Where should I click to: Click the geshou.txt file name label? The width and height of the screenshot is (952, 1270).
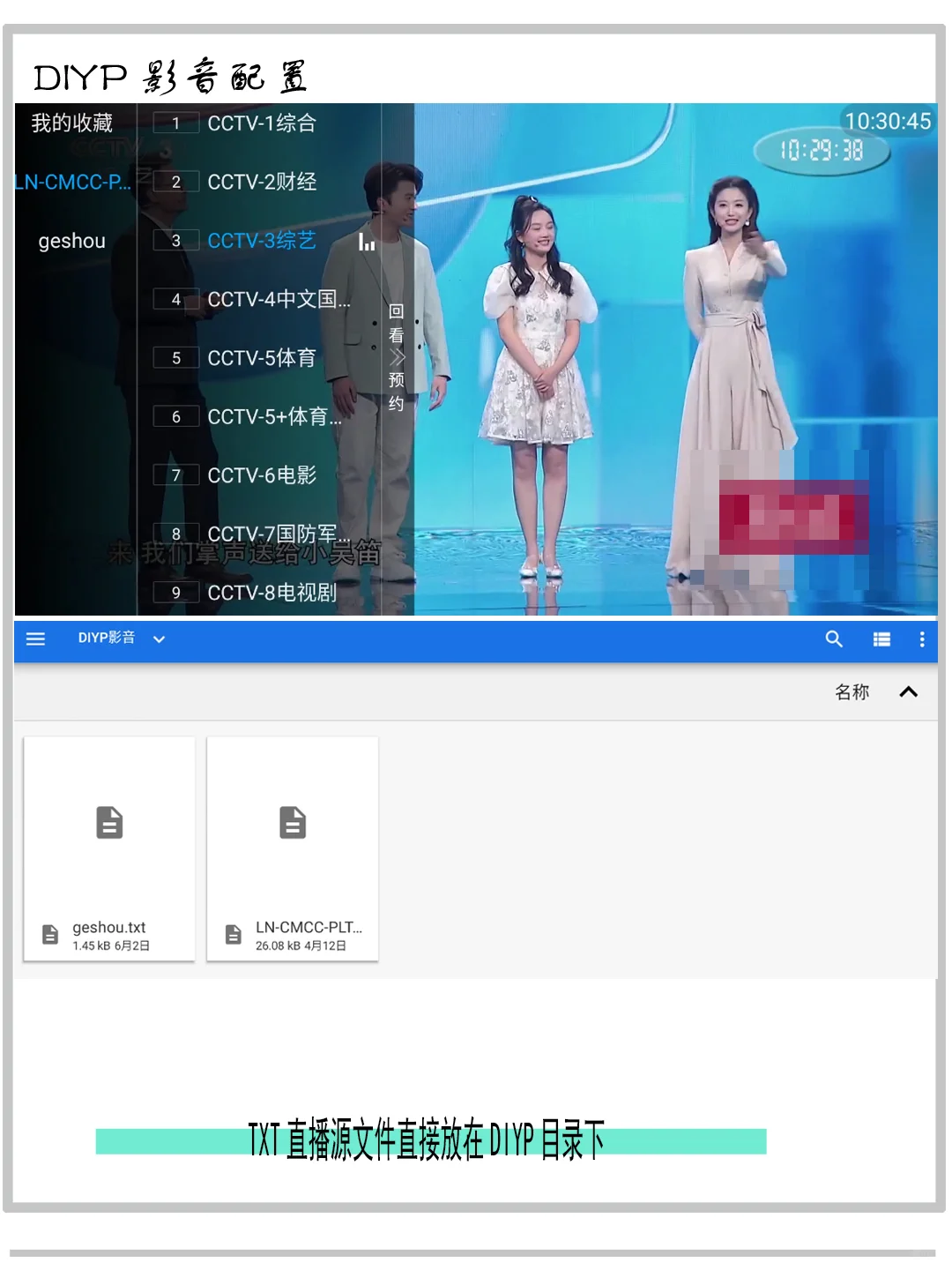coord(109,927)
